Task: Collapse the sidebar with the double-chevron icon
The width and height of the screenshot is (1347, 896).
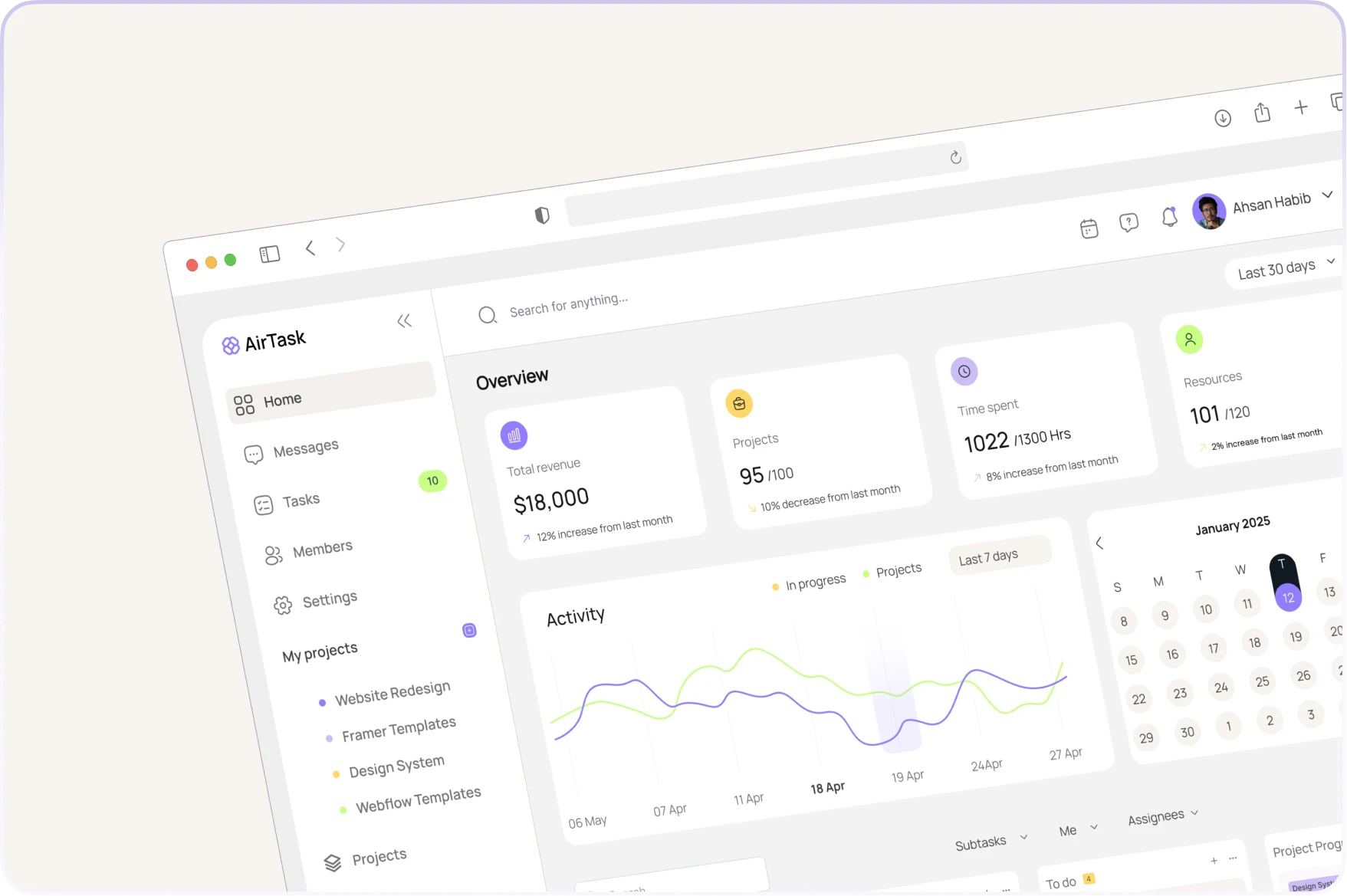Action: [x=404, y=320]
